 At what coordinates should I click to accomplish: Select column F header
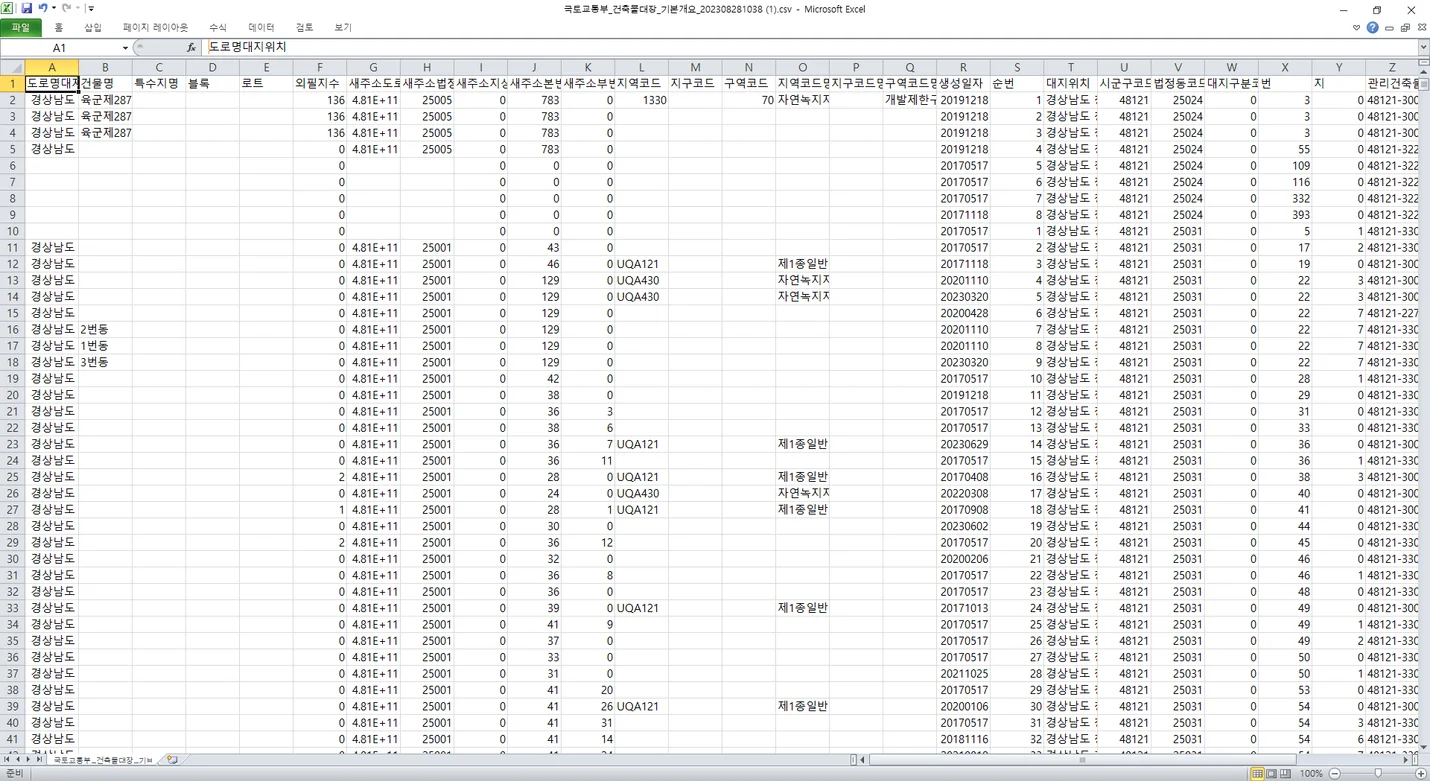coord(319,67)
